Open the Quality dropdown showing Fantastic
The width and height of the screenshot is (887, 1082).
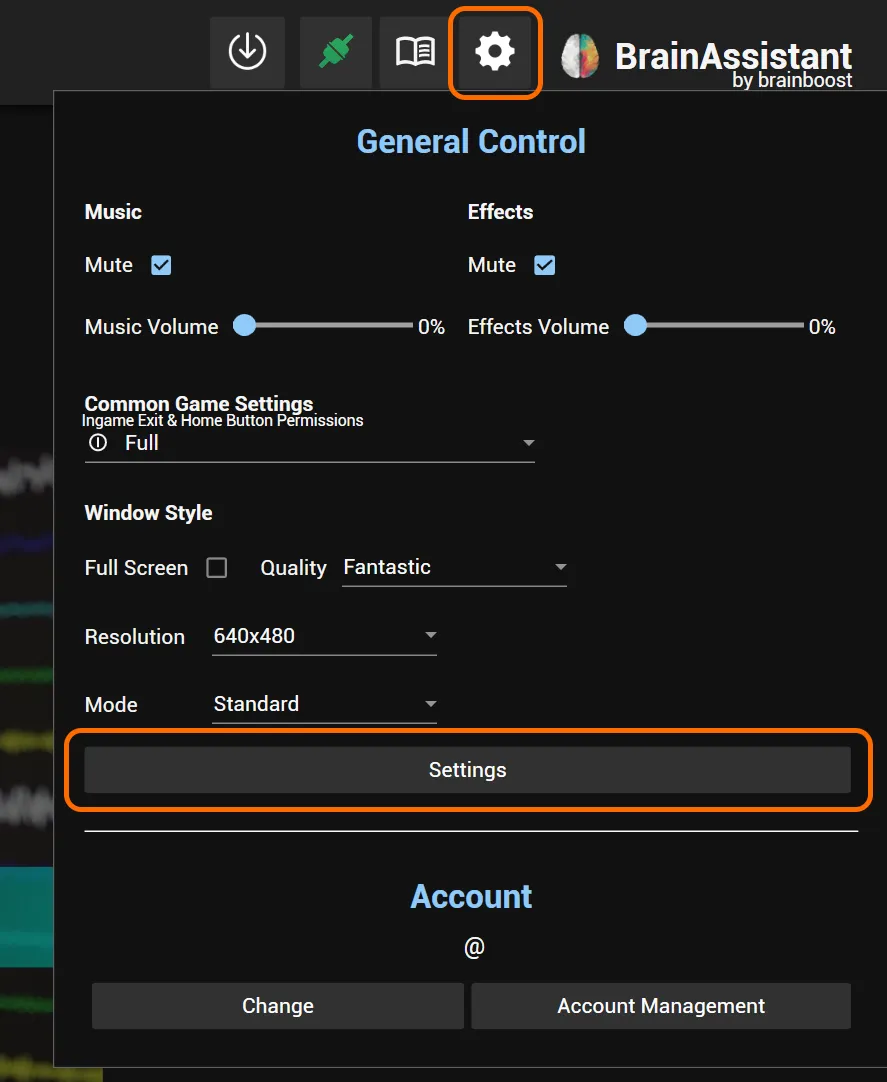(x=454, y=567)
